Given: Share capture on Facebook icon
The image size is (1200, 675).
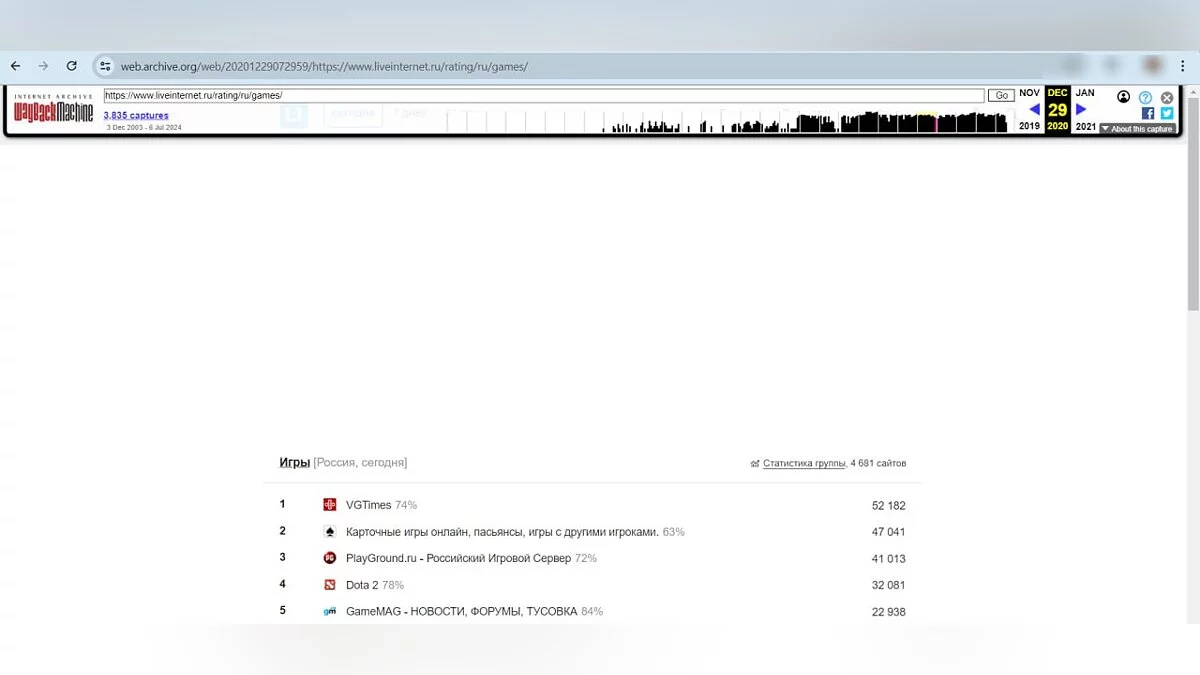Looking at the screenshot, I should pos(1148,113).
